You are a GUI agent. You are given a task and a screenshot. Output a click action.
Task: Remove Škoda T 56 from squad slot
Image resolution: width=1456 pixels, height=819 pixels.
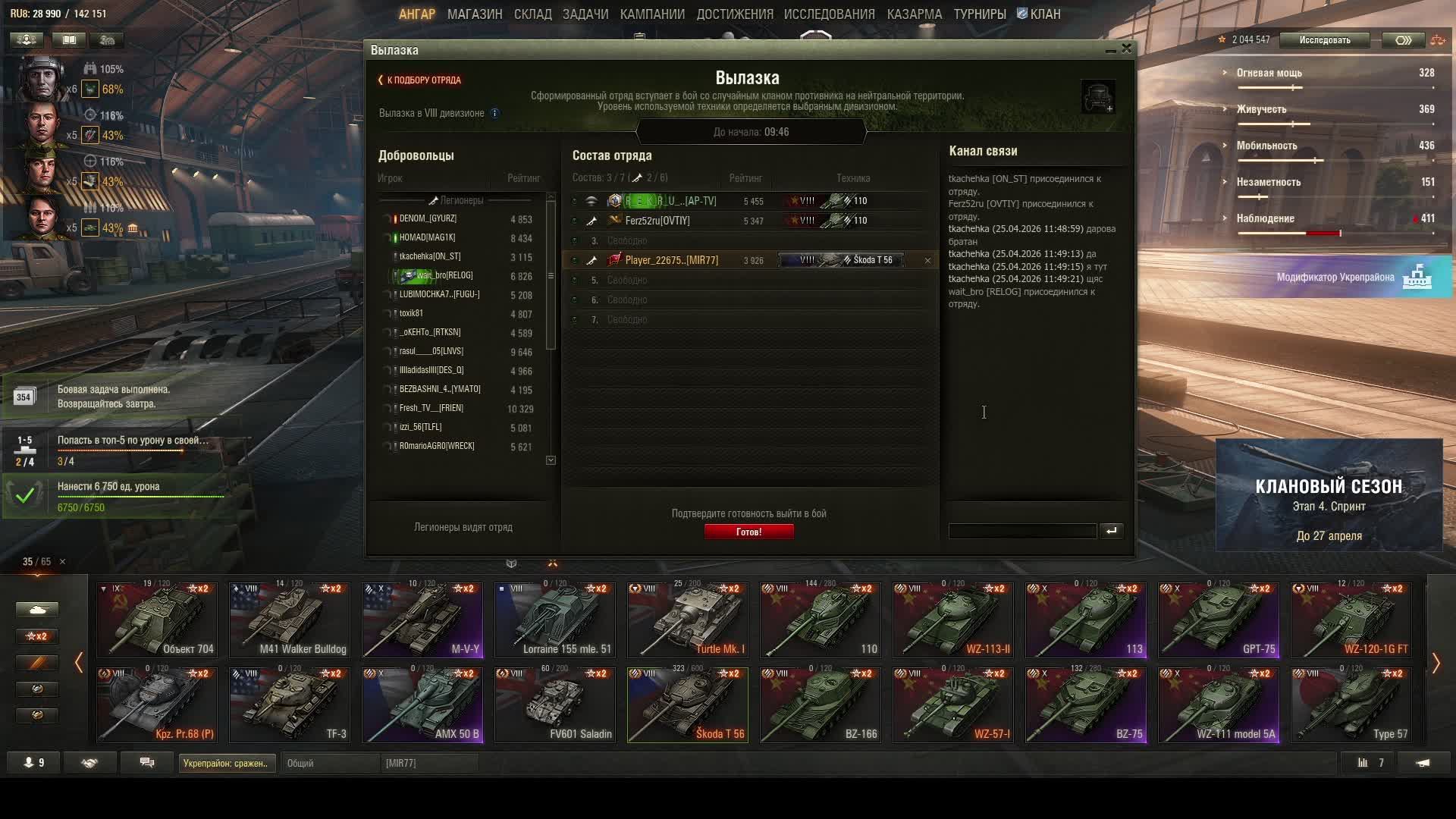pos(927,260)
